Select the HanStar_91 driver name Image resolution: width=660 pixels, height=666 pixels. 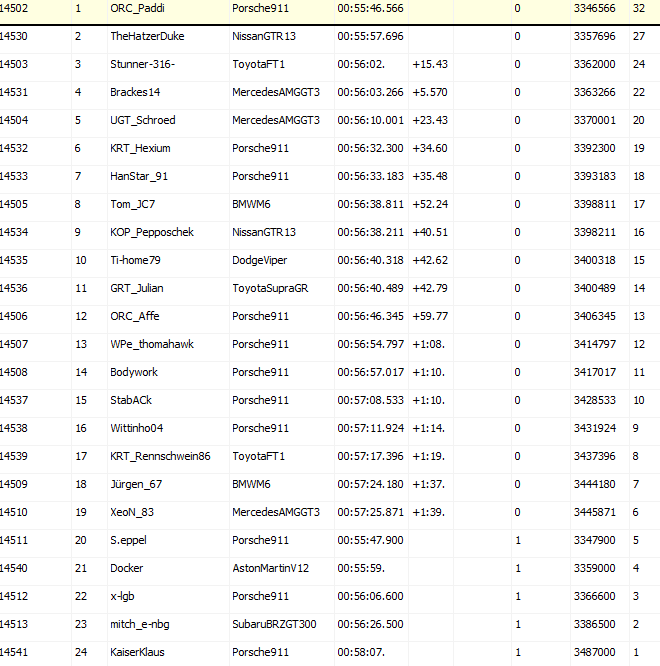139,176
